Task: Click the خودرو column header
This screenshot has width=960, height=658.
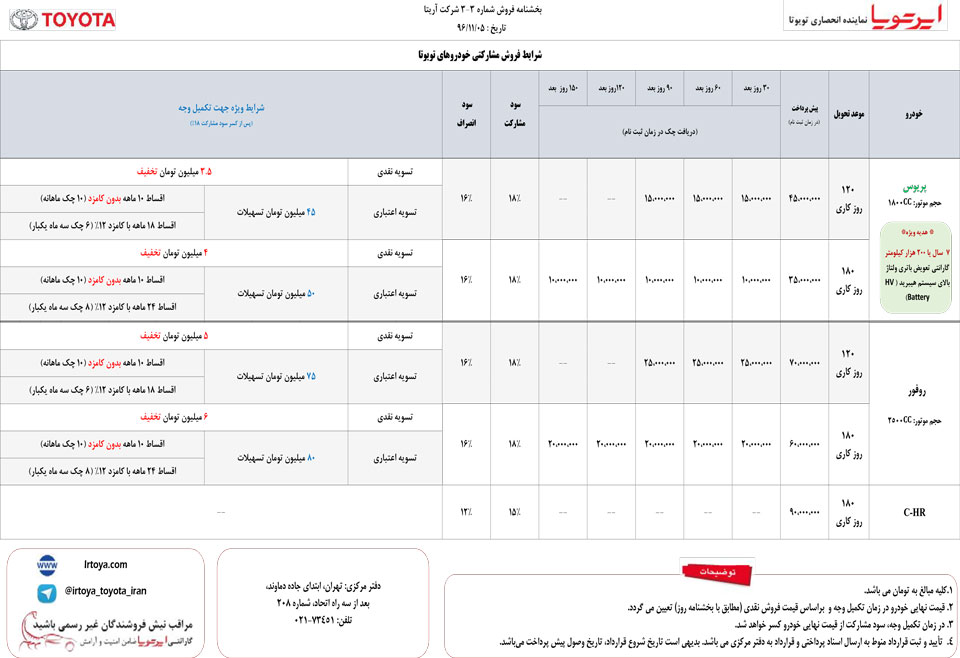Action: pos(913,114)
